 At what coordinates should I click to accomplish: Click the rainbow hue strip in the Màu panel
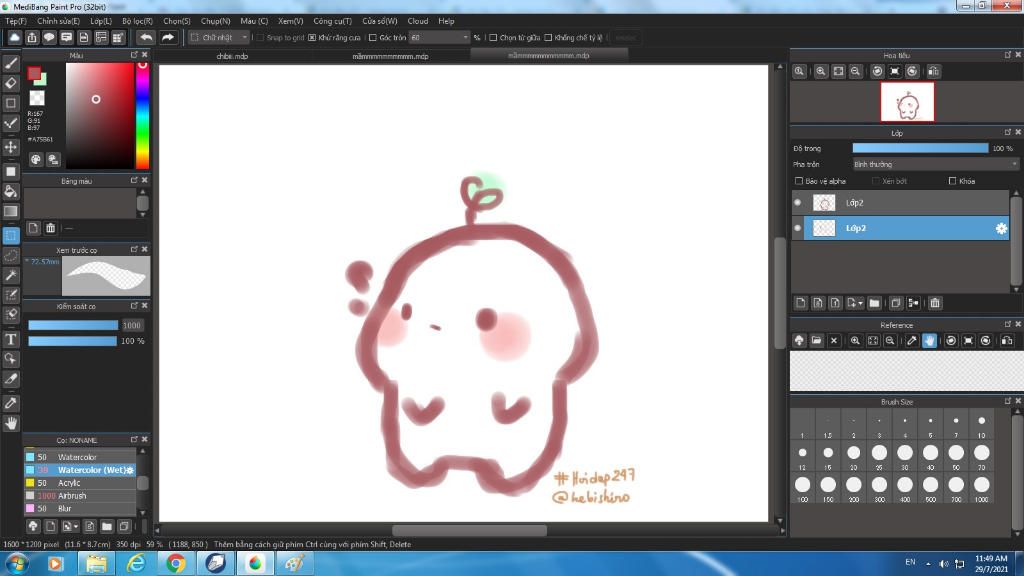[x=142, y=116]
